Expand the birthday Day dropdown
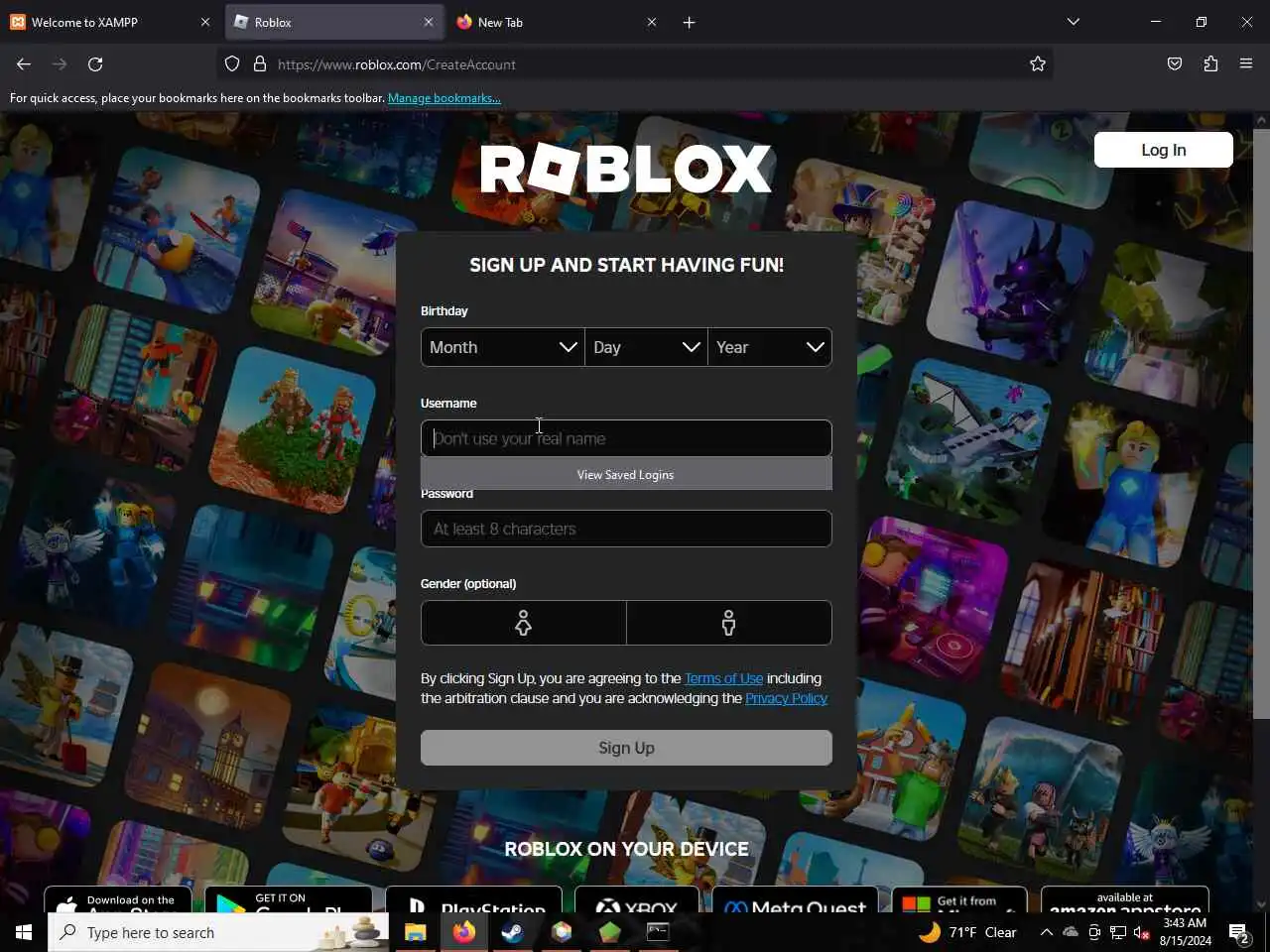Image resolution: width=1270 pixels, height=952 pixels. click(647, 347)
